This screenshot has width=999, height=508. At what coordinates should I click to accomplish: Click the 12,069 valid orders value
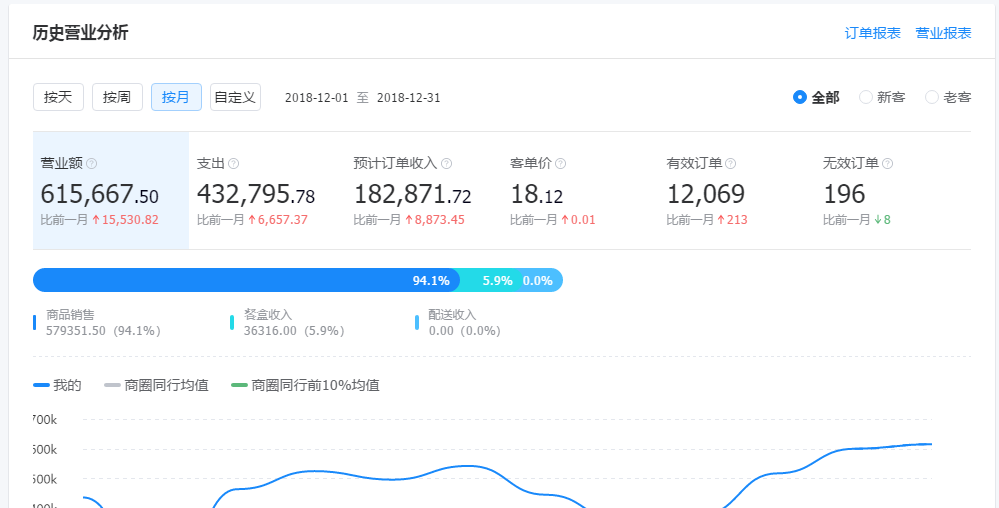pyautogui.click(x=706, y=194)
